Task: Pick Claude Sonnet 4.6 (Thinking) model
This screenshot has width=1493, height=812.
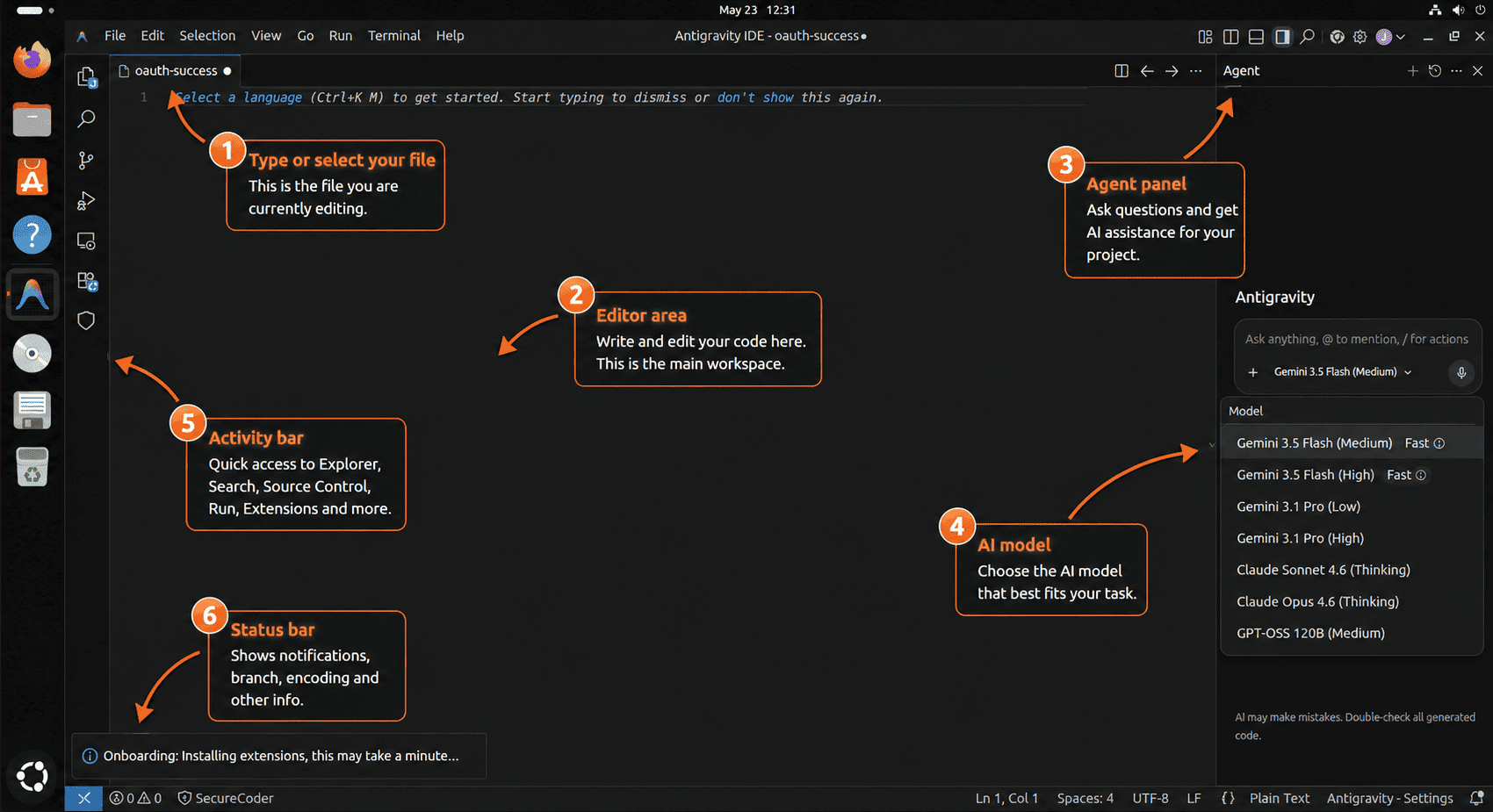Action: point(1352,570)
